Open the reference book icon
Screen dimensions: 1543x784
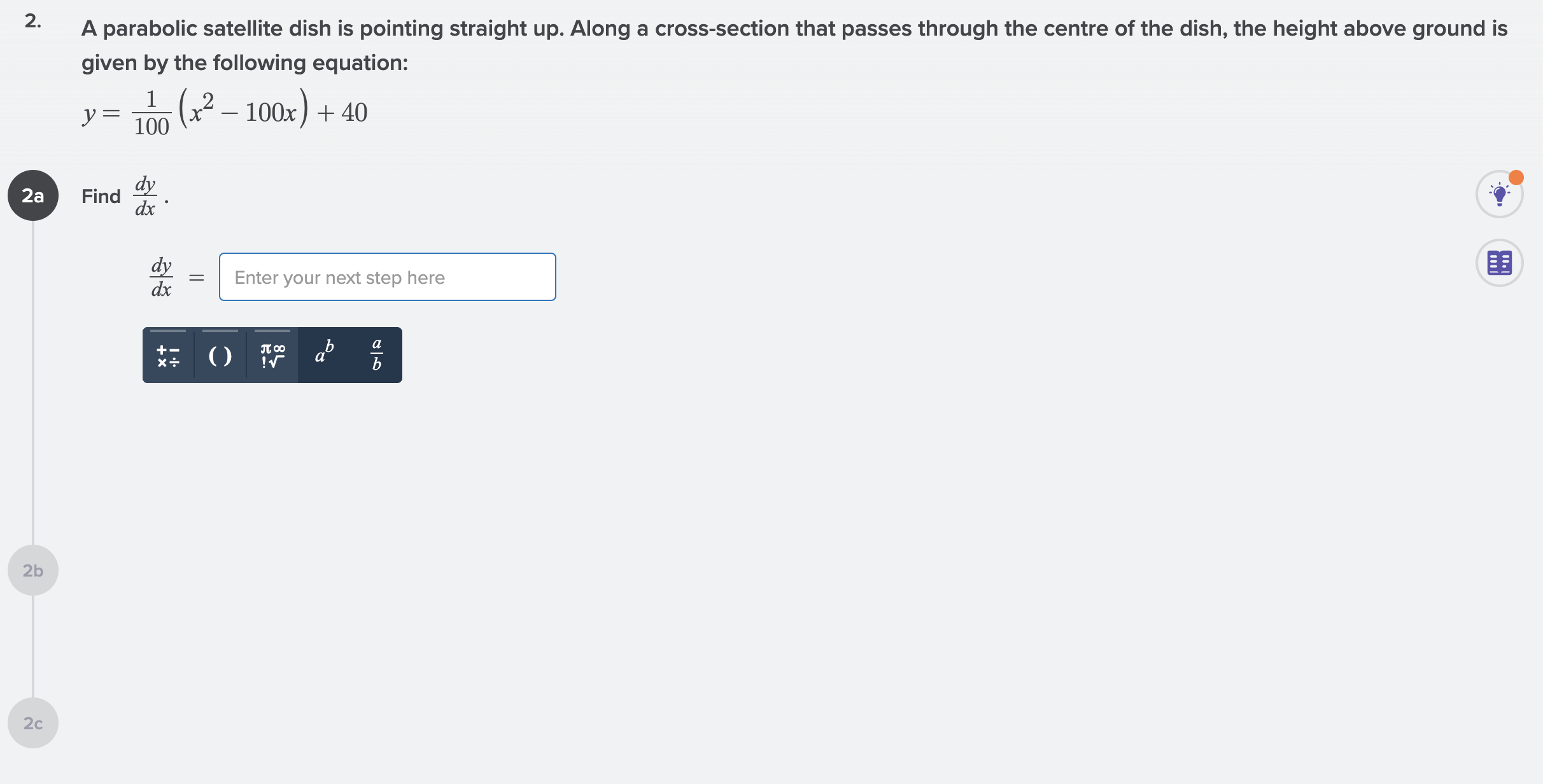1499,262
